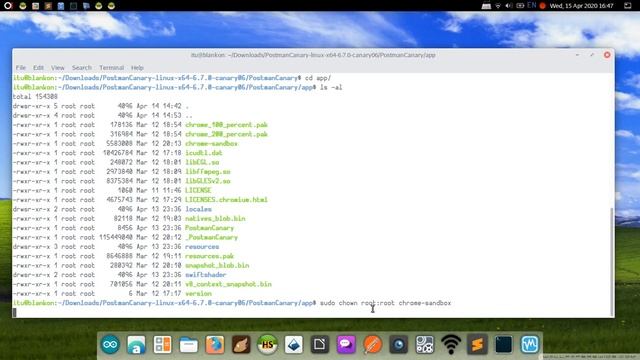The width and height of the screenshot is (640, 360).
Task: Click libEGL.so in the listing
Action: (x=202, y=162)
